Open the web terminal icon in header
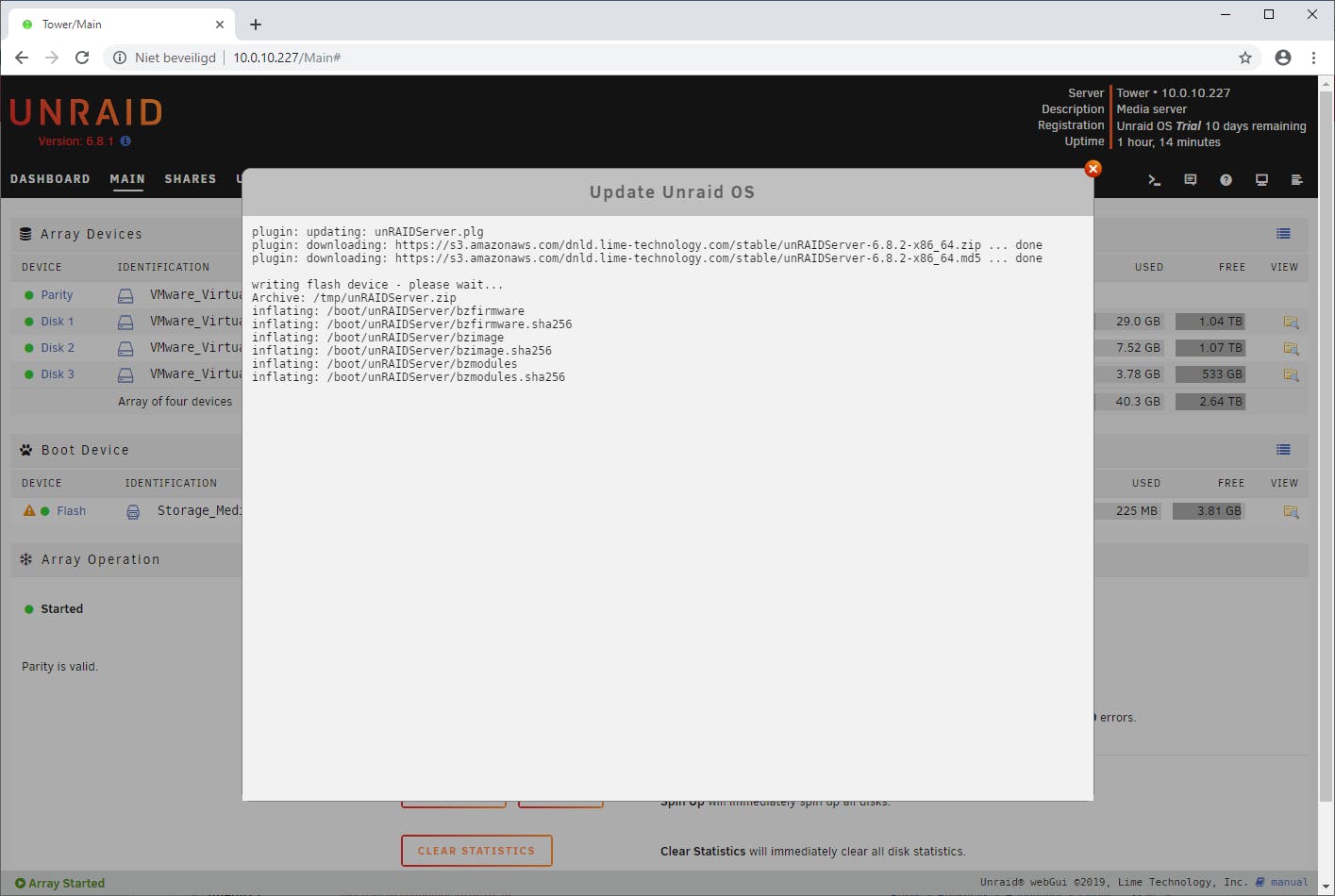The width and height of the screenshot is (1335, 896). pyautogui.click(x=1154, y=179)
